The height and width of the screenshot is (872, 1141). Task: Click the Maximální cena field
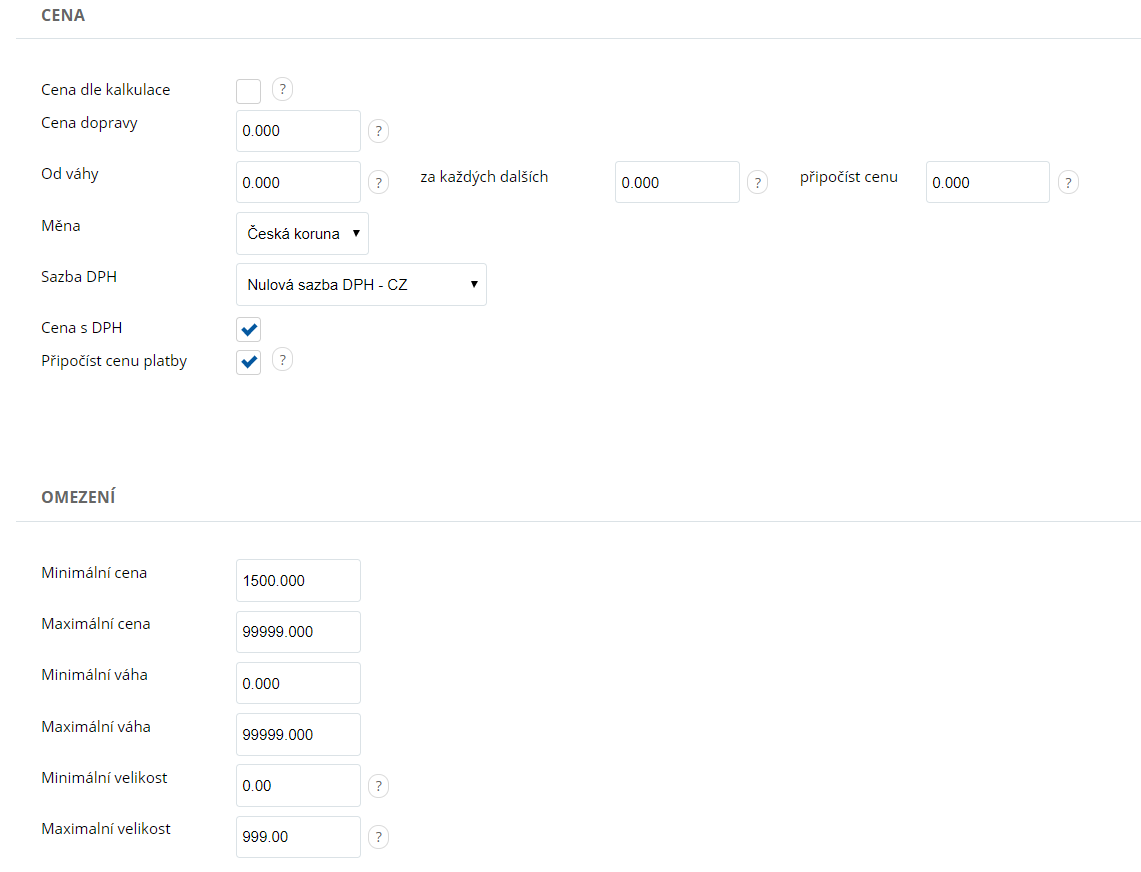pos(298,632)
